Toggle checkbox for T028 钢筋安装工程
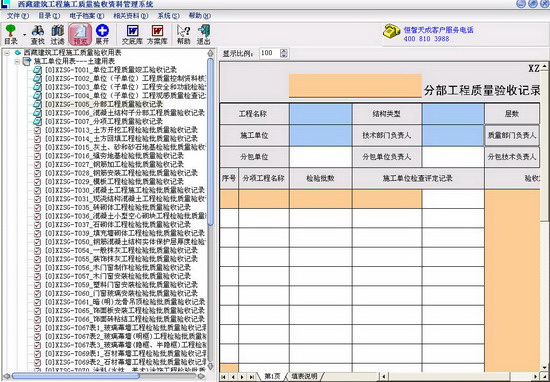 37,173
